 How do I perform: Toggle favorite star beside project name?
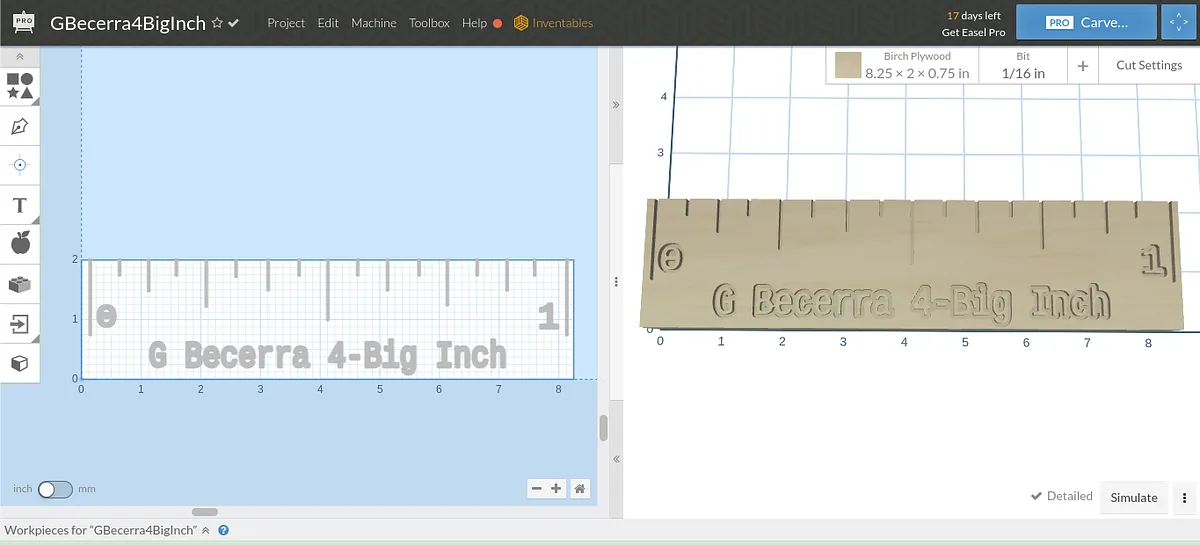(x=216, y=23)
